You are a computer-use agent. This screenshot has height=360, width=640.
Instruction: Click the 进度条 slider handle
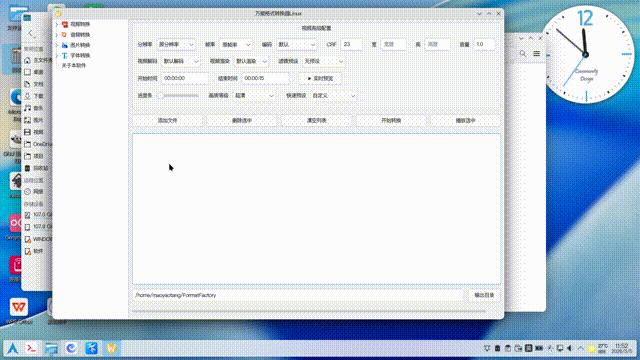tap(160, 96)
